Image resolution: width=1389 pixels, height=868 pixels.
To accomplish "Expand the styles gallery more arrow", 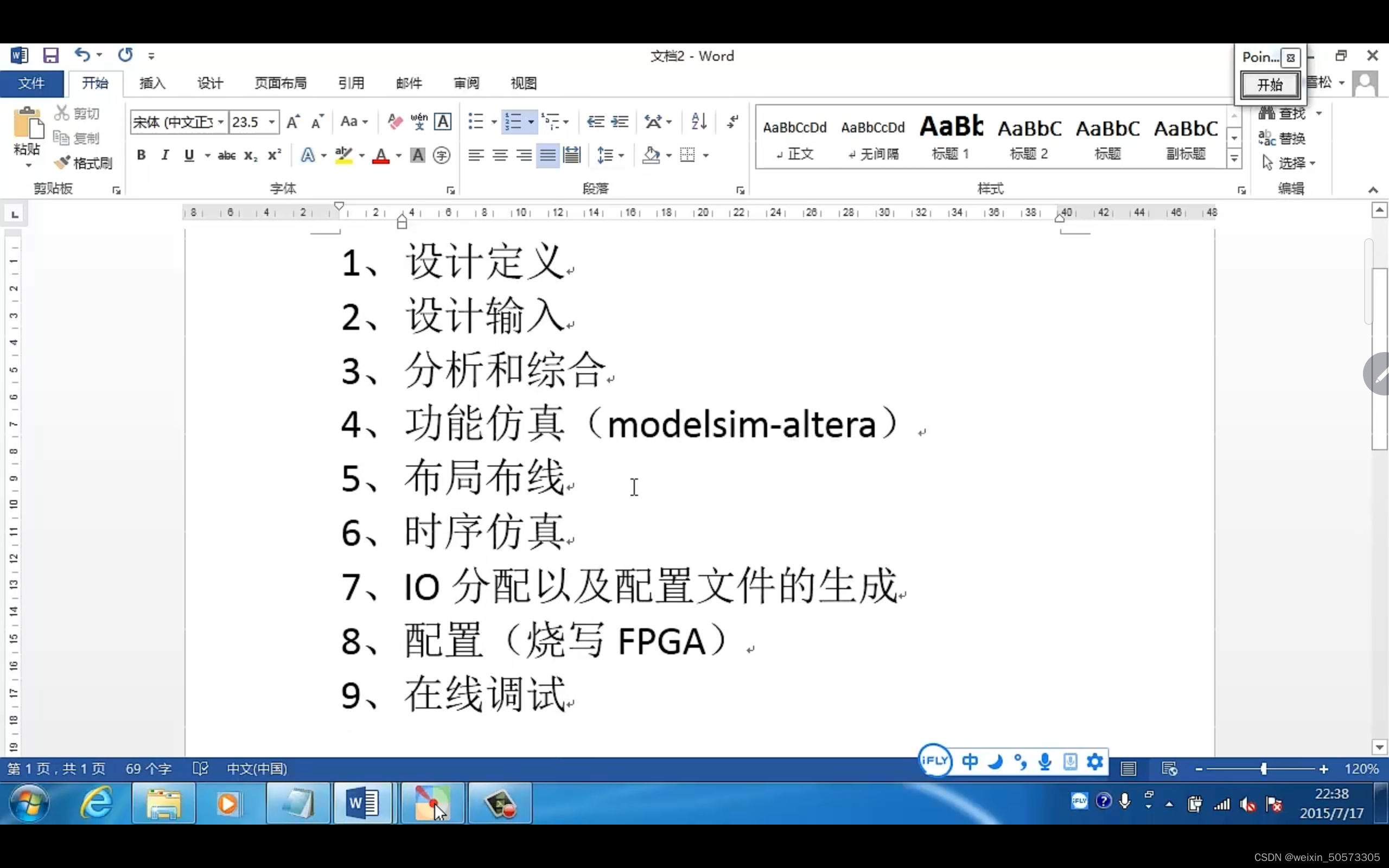I will point(1234,159).
